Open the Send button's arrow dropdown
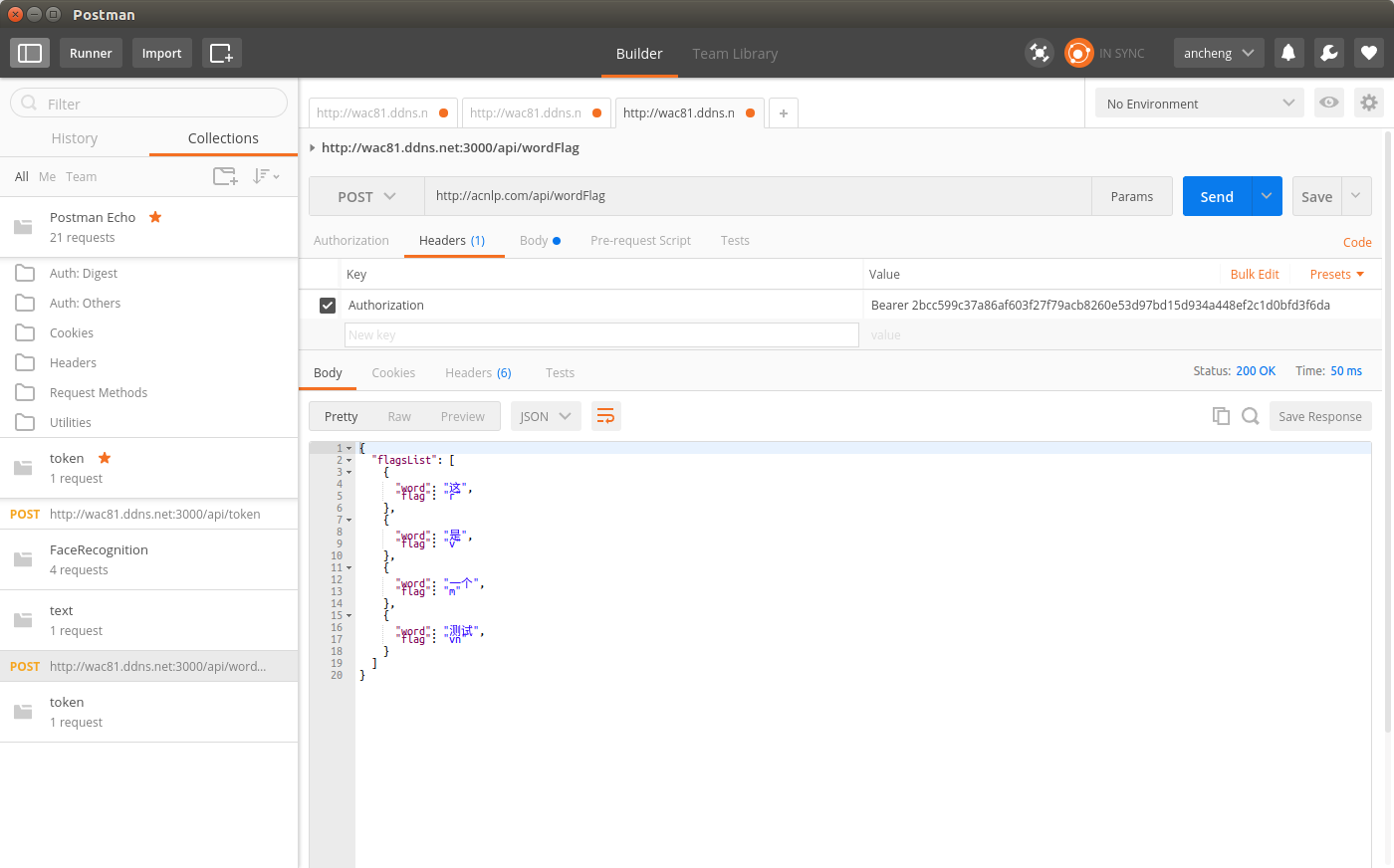 click(x=1267, y=196)
